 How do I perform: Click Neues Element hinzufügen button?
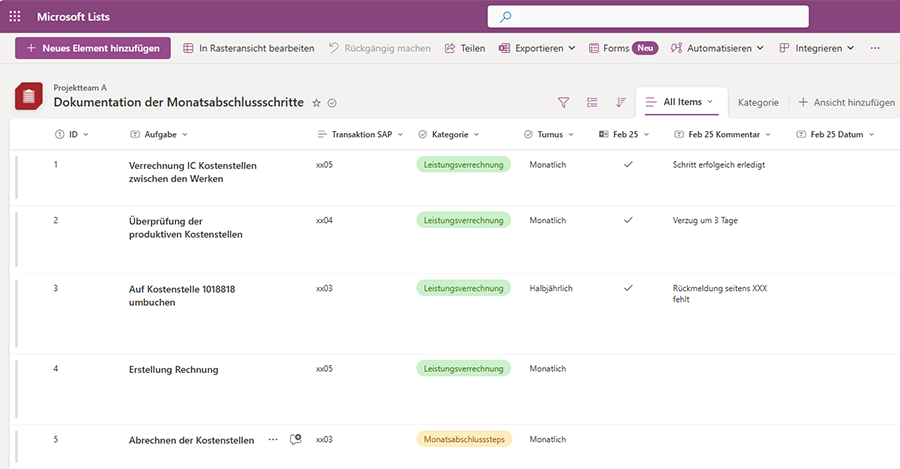(x=93, y=48)
